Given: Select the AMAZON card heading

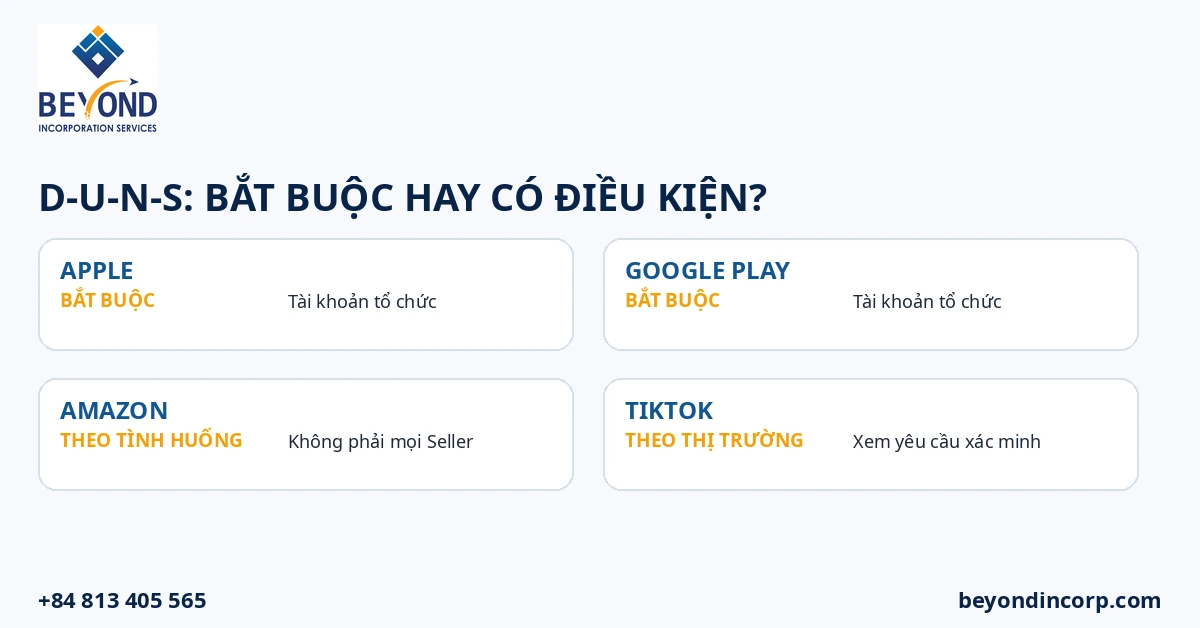Looking at the screenshot, I should (x=114, y=410).
